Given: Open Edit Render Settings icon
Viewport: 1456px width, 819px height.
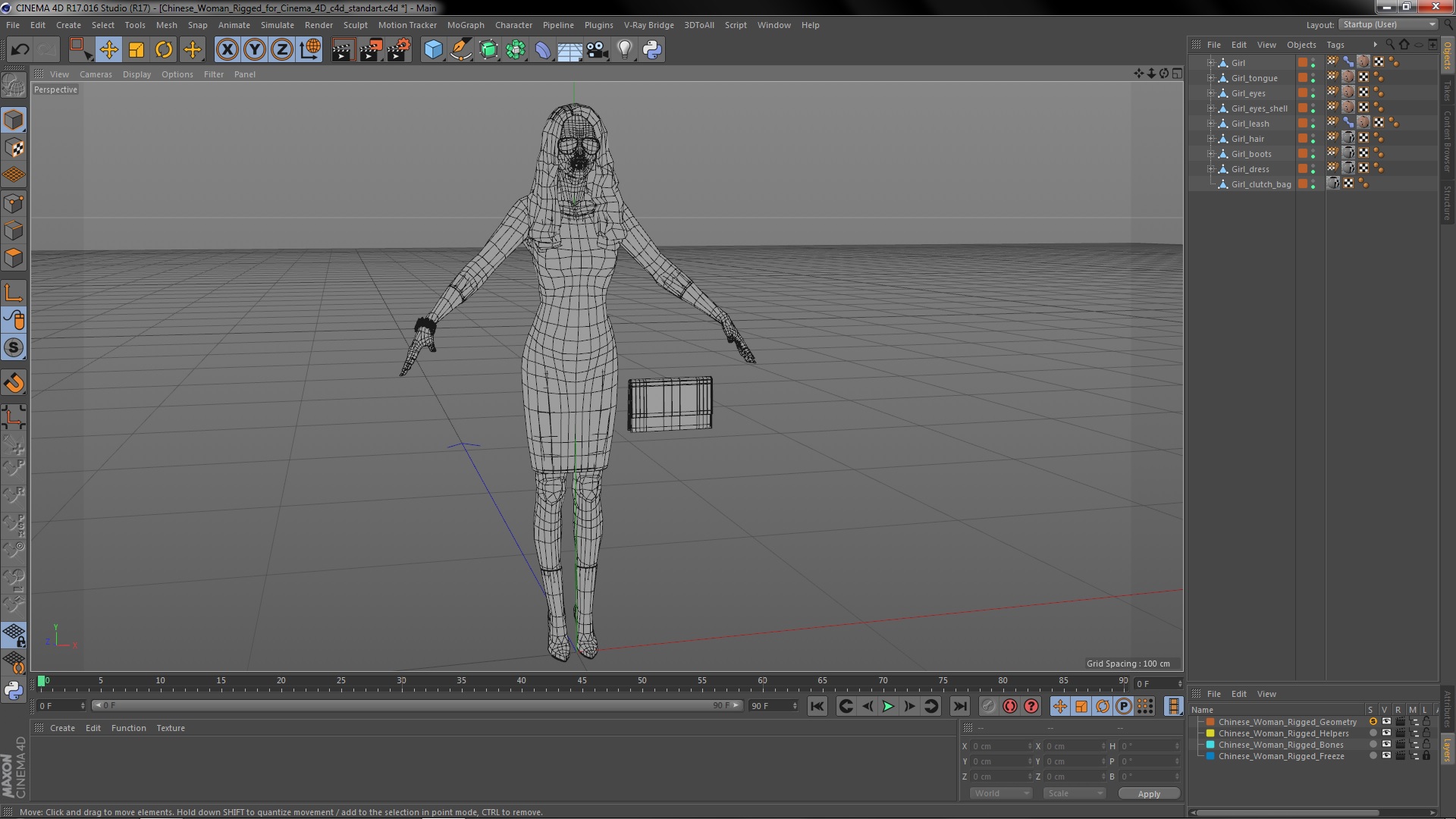Looking at the screenshot, I should point(399,50).
